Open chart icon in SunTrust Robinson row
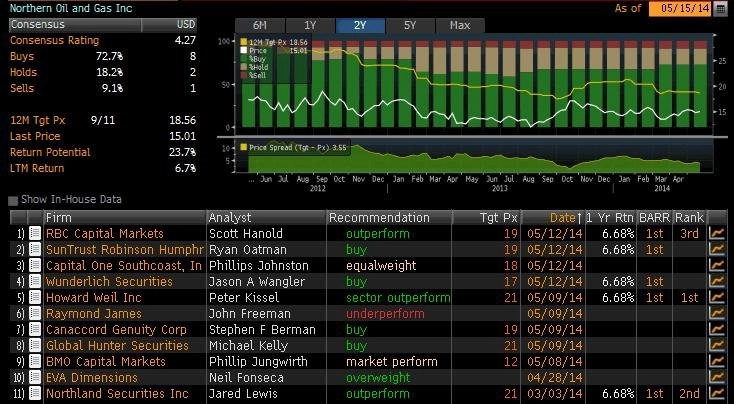 (717, 249)
